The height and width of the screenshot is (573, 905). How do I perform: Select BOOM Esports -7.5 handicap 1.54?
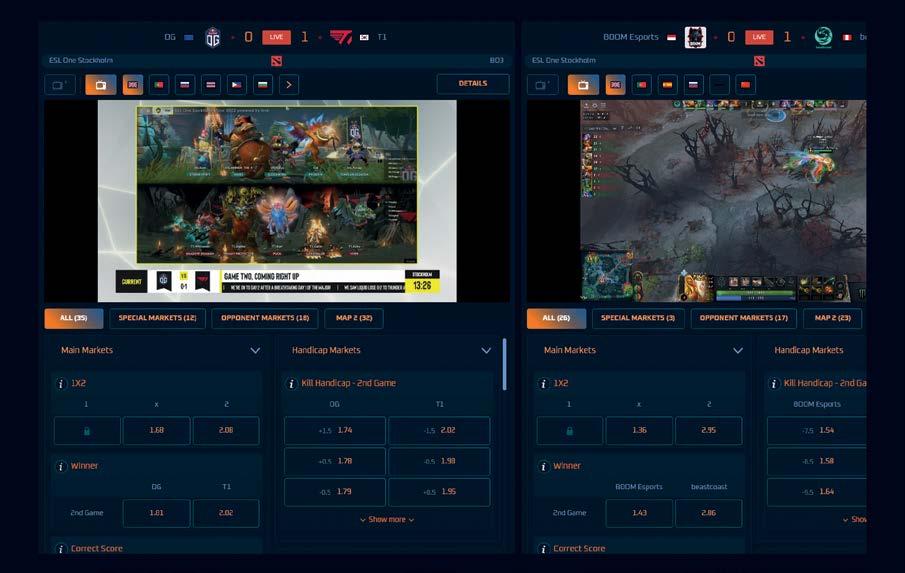coord(817,430)
